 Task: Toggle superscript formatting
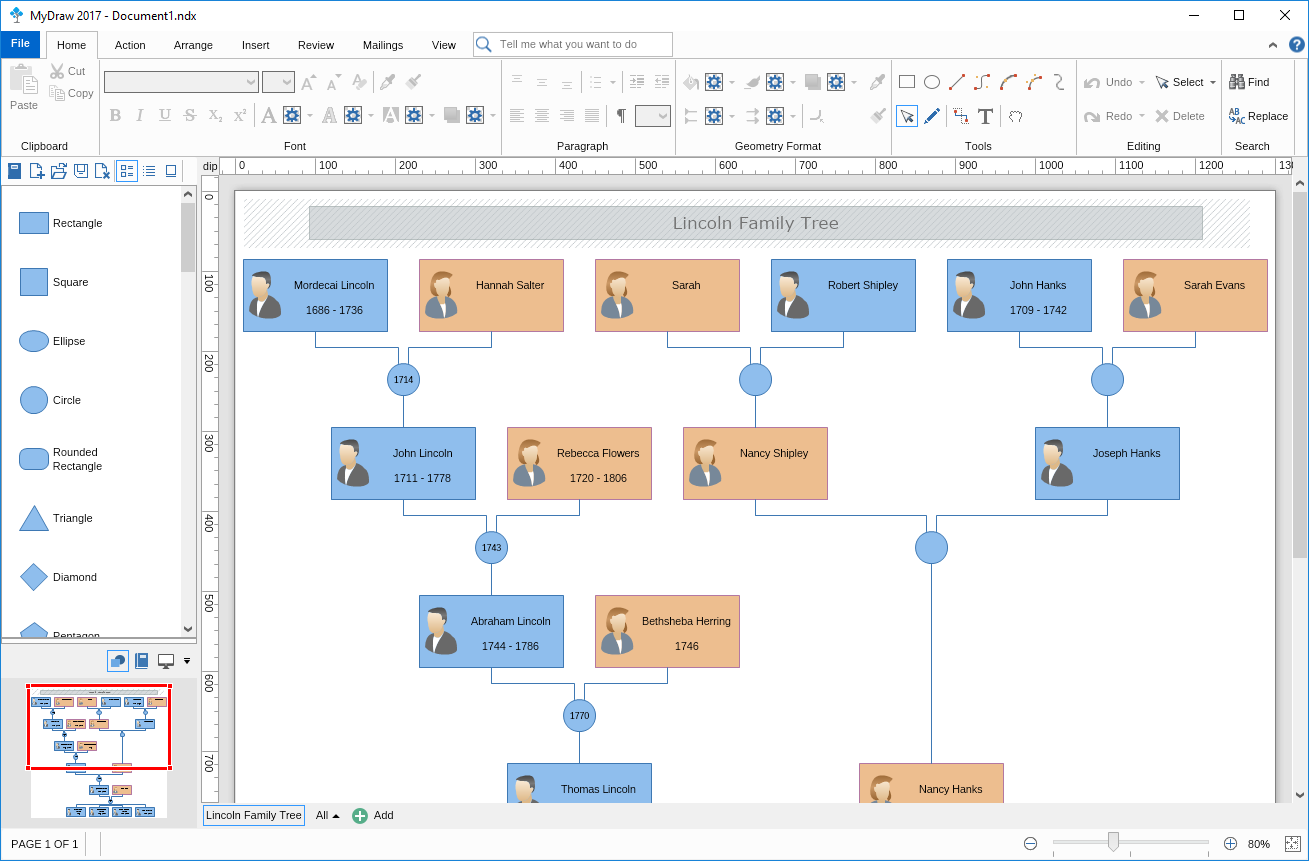[240, 116]
